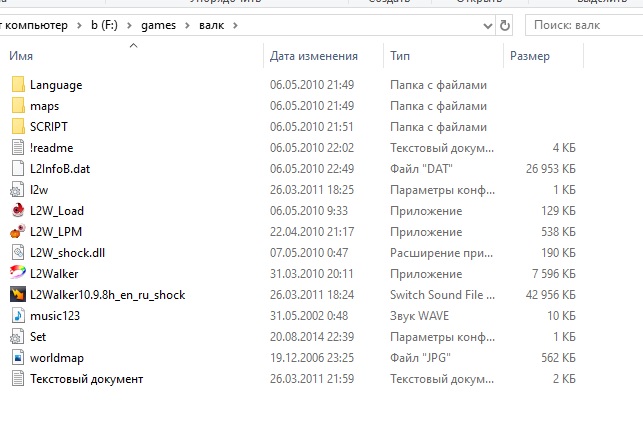The height and width of the screenshot is (423, 643).
Task: Click the L2W_Load application icon
Action: click(x=18, y=210)
